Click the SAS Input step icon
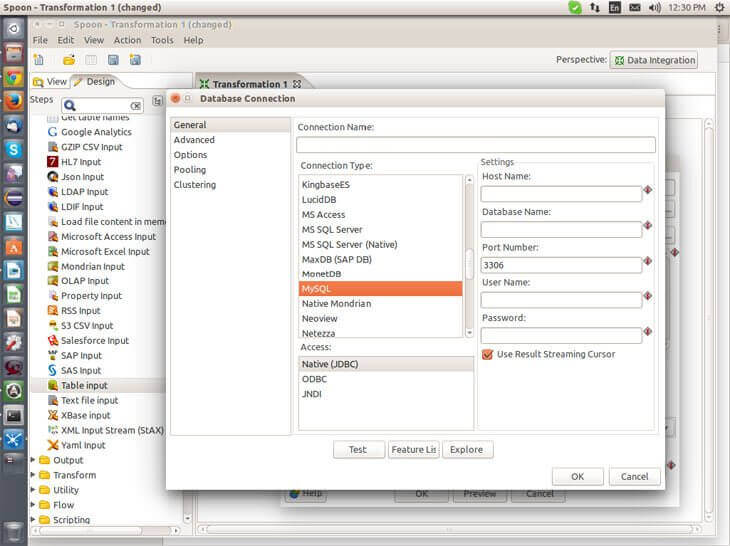This screenshot has width=730, height=546. point(53,370)
